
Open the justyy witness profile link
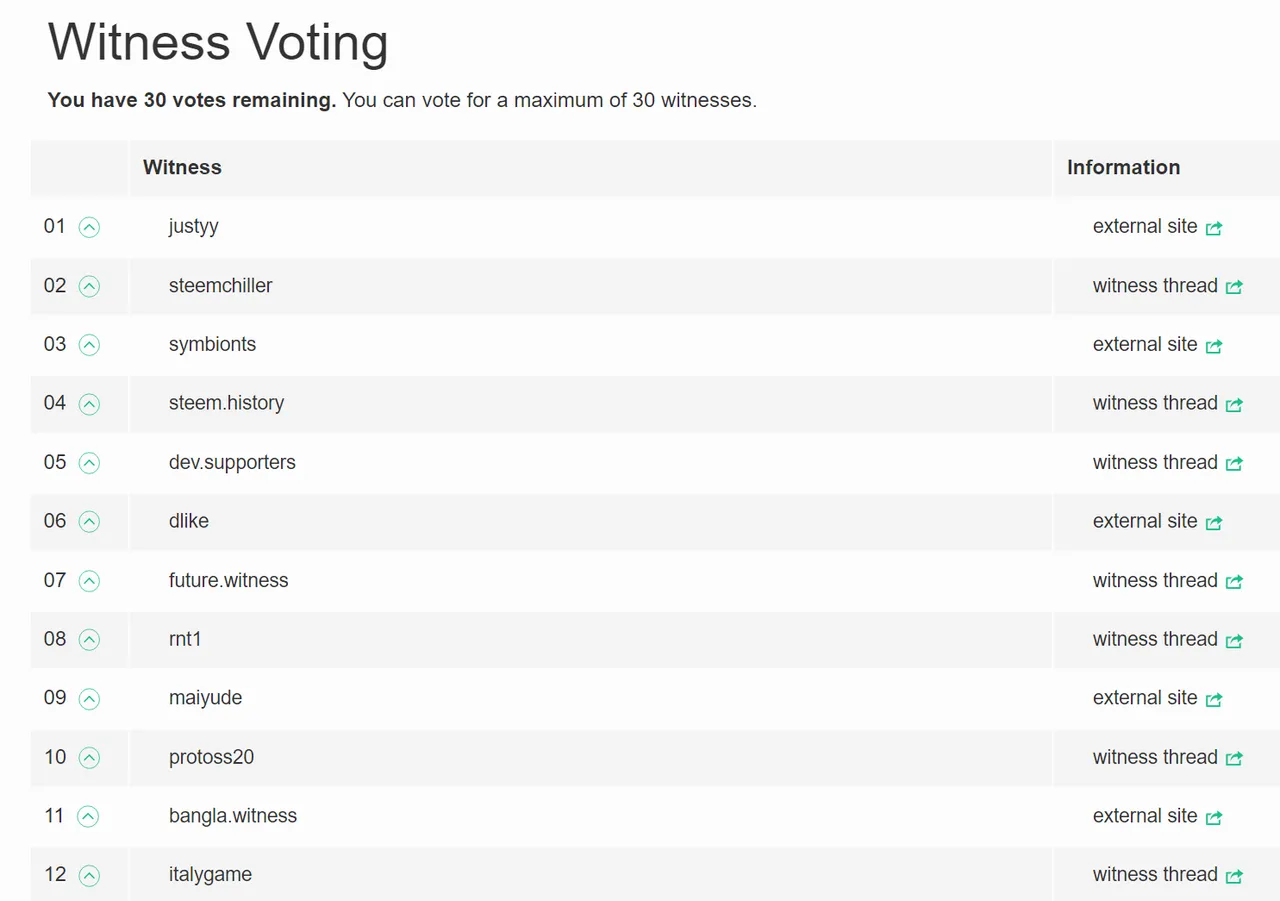(x=193, y=226)
